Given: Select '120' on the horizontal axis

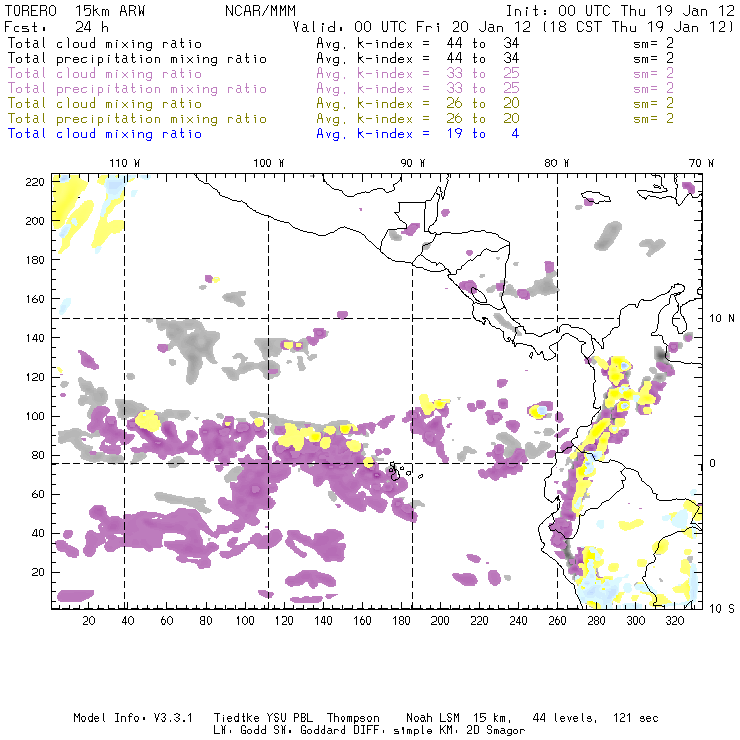Looking at the screenshot, I should tap(284, 621).
